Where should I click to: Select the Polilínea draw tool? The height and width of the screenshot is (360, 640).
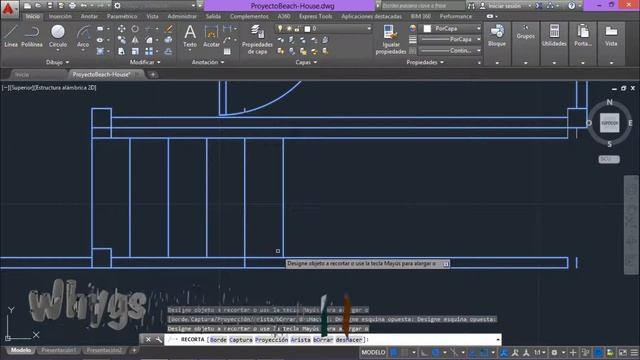(x=32, y=36)
